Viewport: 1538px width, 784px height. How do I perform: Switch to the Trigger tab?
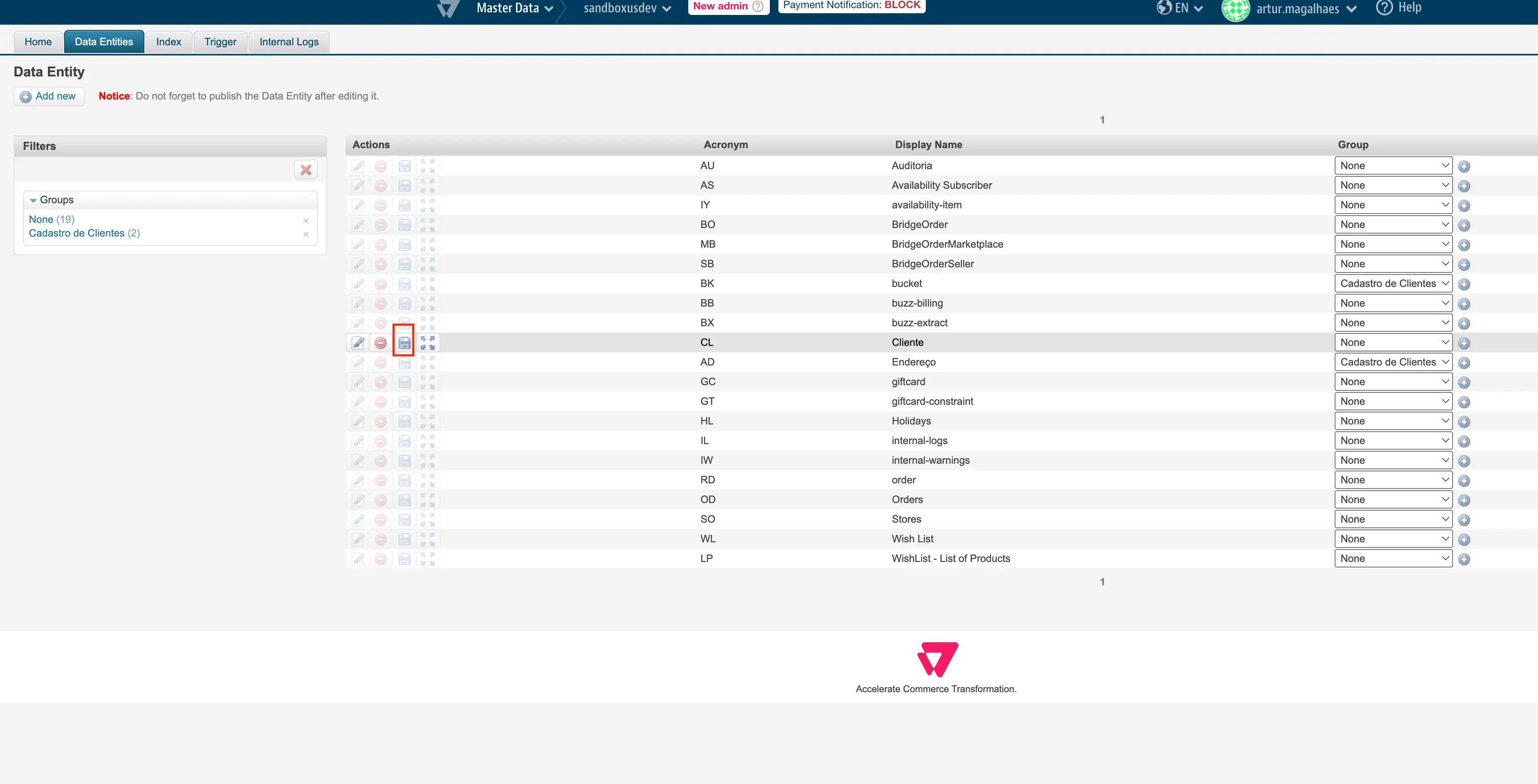coord(220,42)
